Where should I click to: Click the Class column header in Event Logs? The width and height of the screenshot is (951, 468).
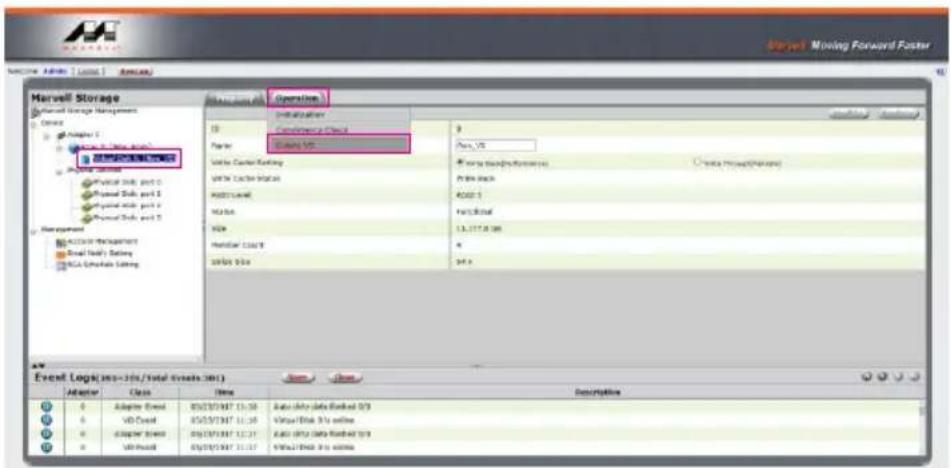140,392
